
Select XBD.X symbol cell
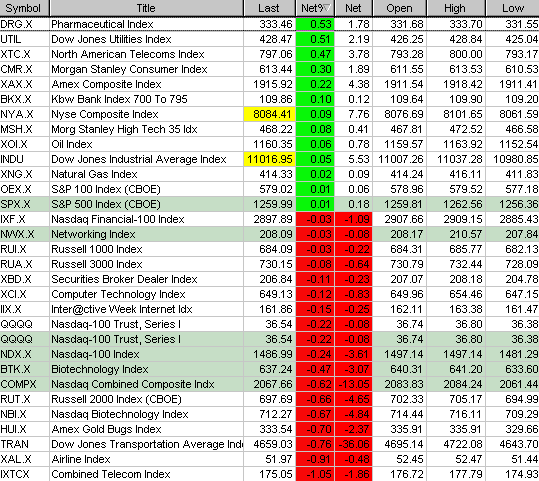point(24,279)
